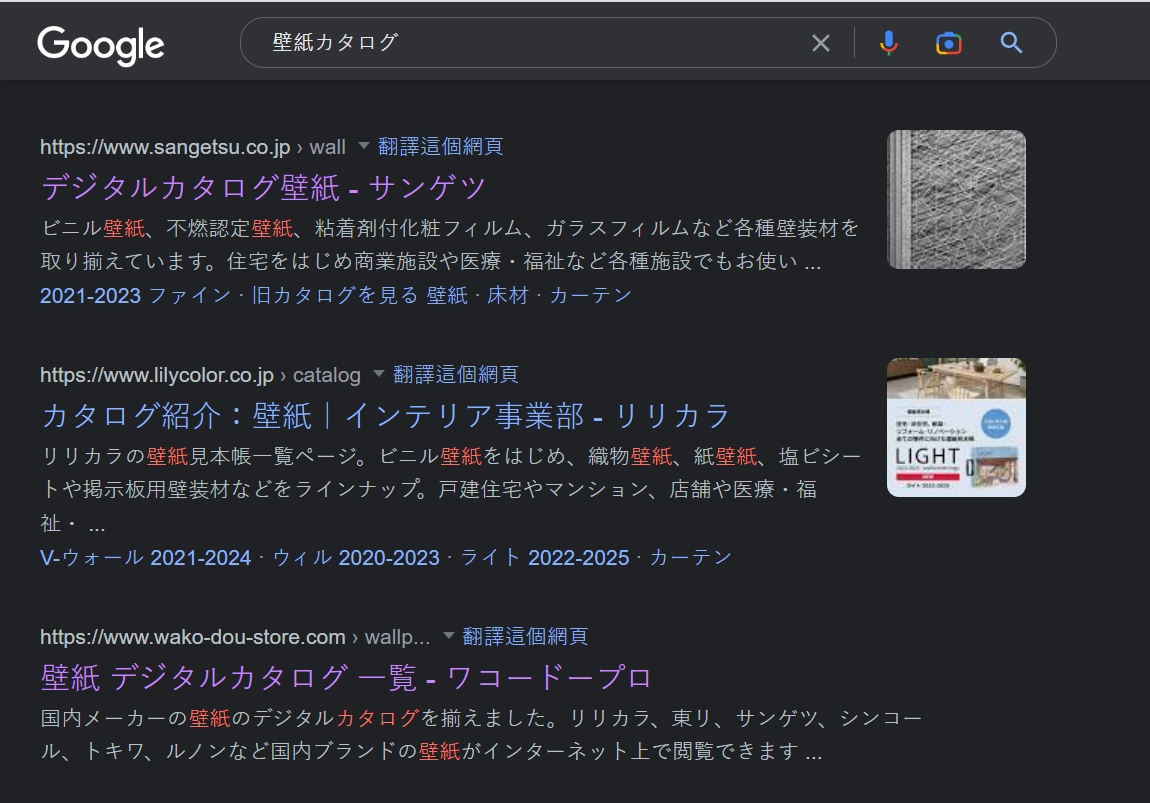The width and height of the screenshot is (1150, 803).
Task: Open result カタログ紹介：壁紙 リリカラ
Action: (x=386, y=416)
